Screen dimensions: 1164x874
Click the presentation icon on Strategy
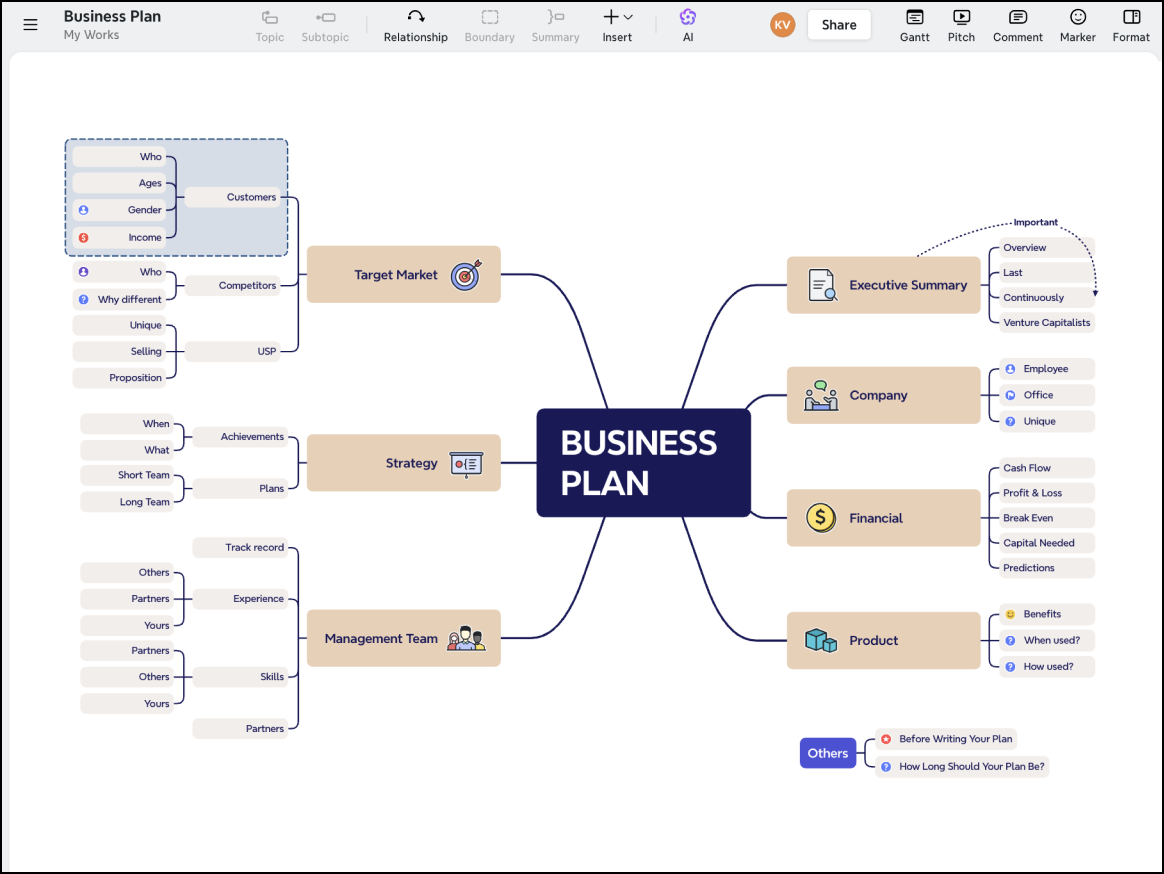(466, 464)
